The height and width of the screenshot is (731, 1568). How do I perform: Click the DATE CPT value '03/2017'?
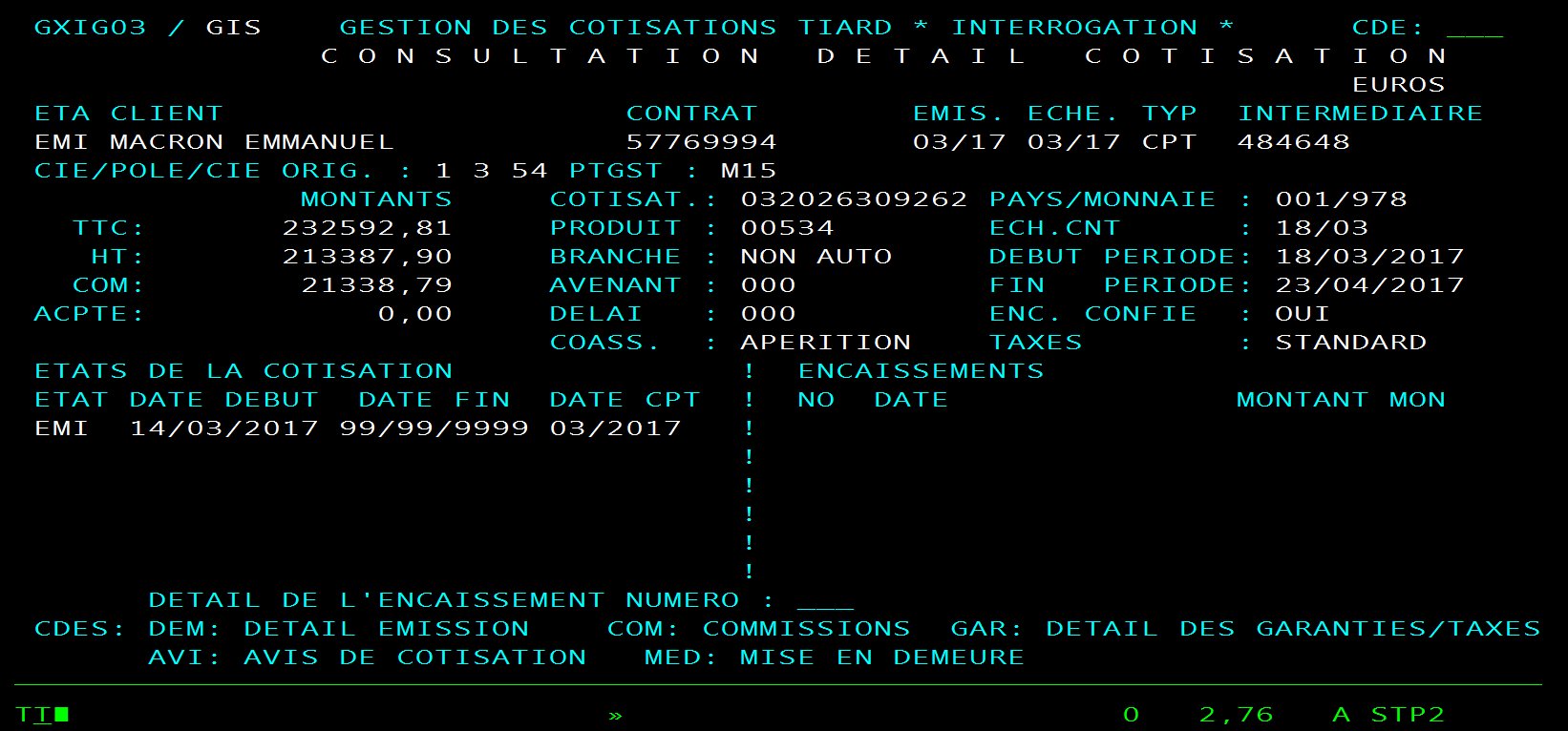pyautogui.click(x=615, y=428)
